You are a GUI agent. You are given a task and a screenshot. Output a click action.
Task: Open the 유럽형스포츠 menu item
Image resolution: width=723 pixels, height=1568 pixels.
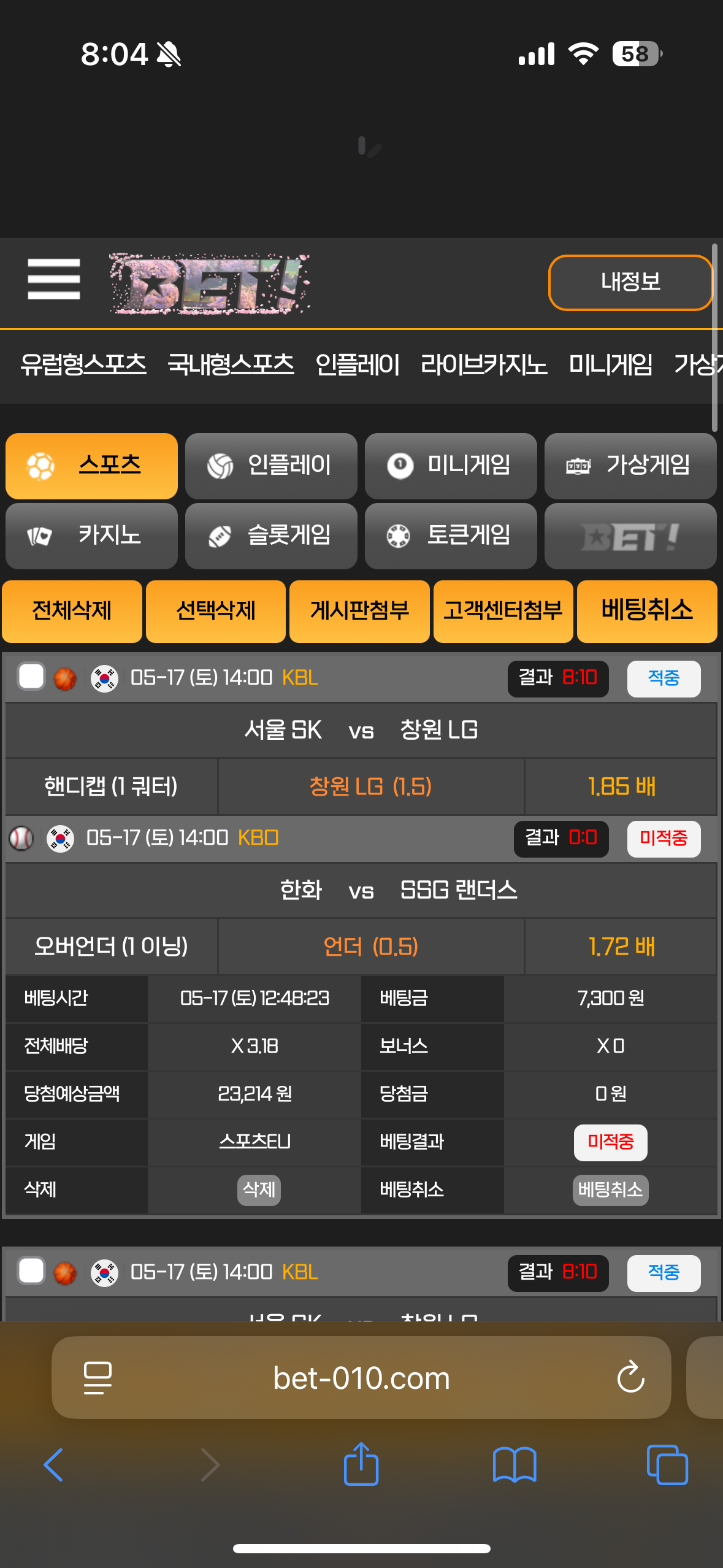point(83,364)
